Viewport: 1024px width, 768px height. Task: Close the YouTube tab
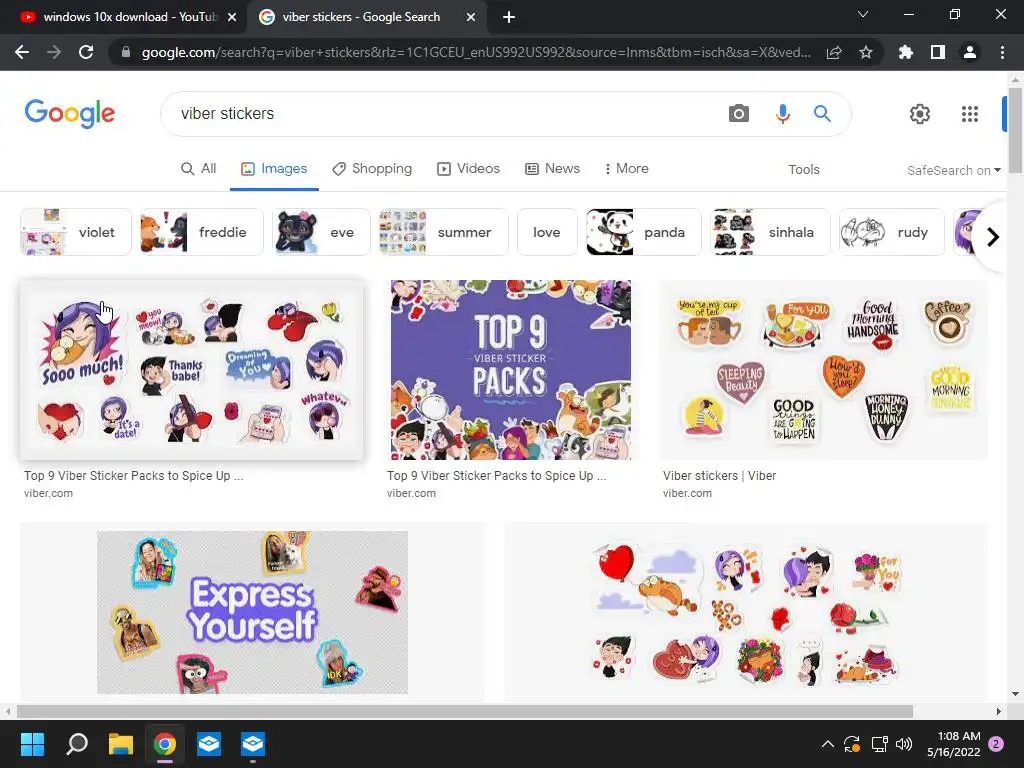coord(232,17)
